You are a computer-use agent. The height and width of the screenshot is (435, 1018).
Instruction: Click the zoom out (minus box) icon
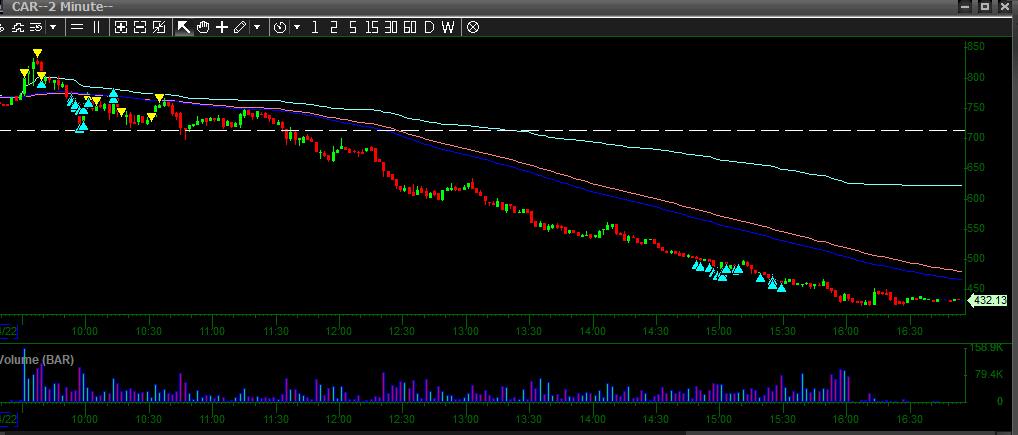click(x=140, y=27)
